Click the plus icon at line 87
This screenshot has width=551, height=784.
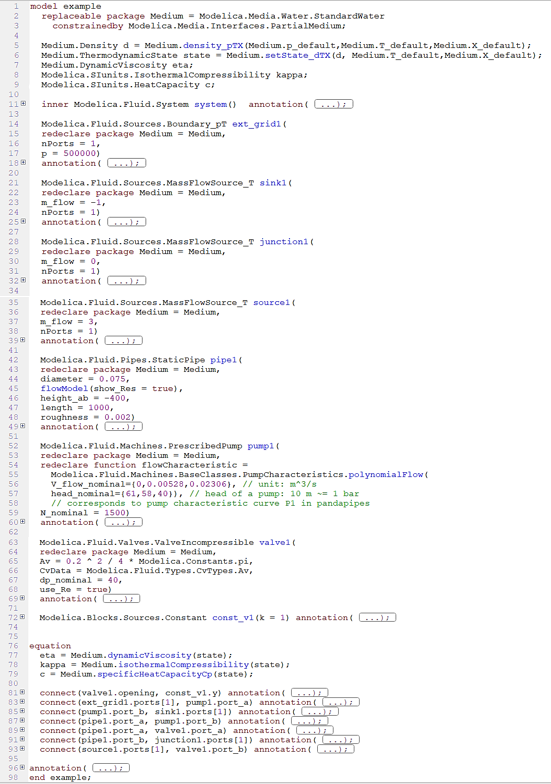(22, 721)
